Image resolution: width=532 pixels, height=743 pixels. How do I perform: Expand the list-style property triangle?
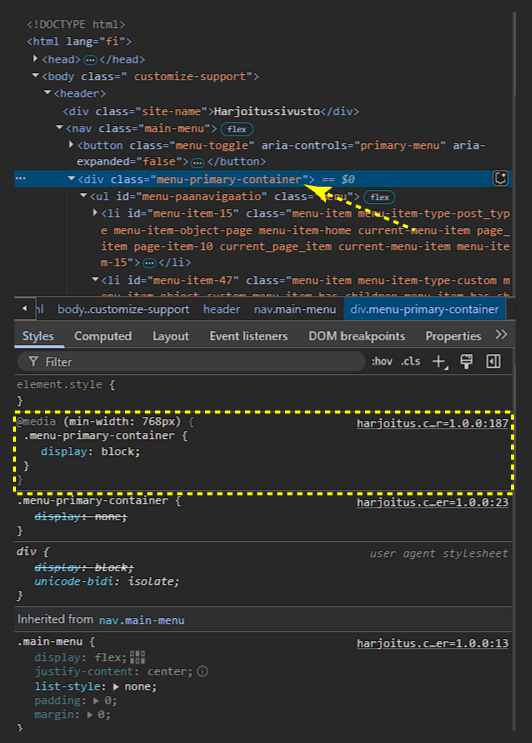[116, 686]
